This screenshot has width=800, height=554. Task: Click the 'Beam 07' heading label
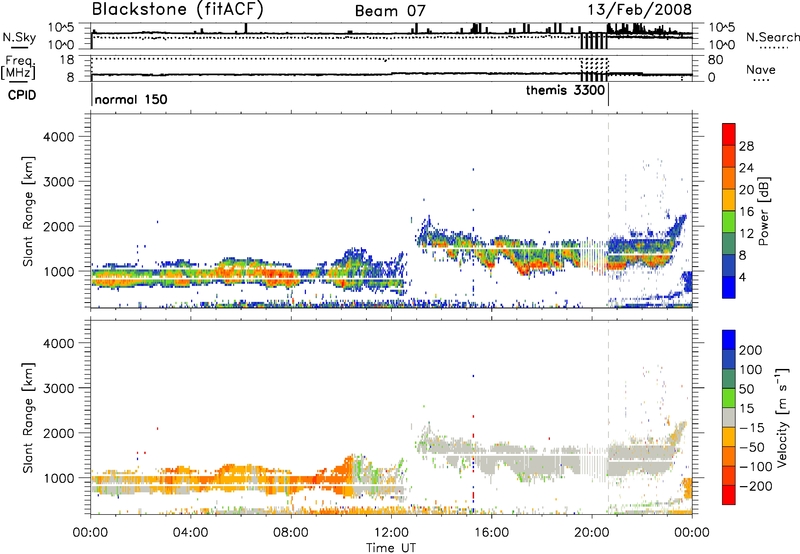(x=390, y=11)
